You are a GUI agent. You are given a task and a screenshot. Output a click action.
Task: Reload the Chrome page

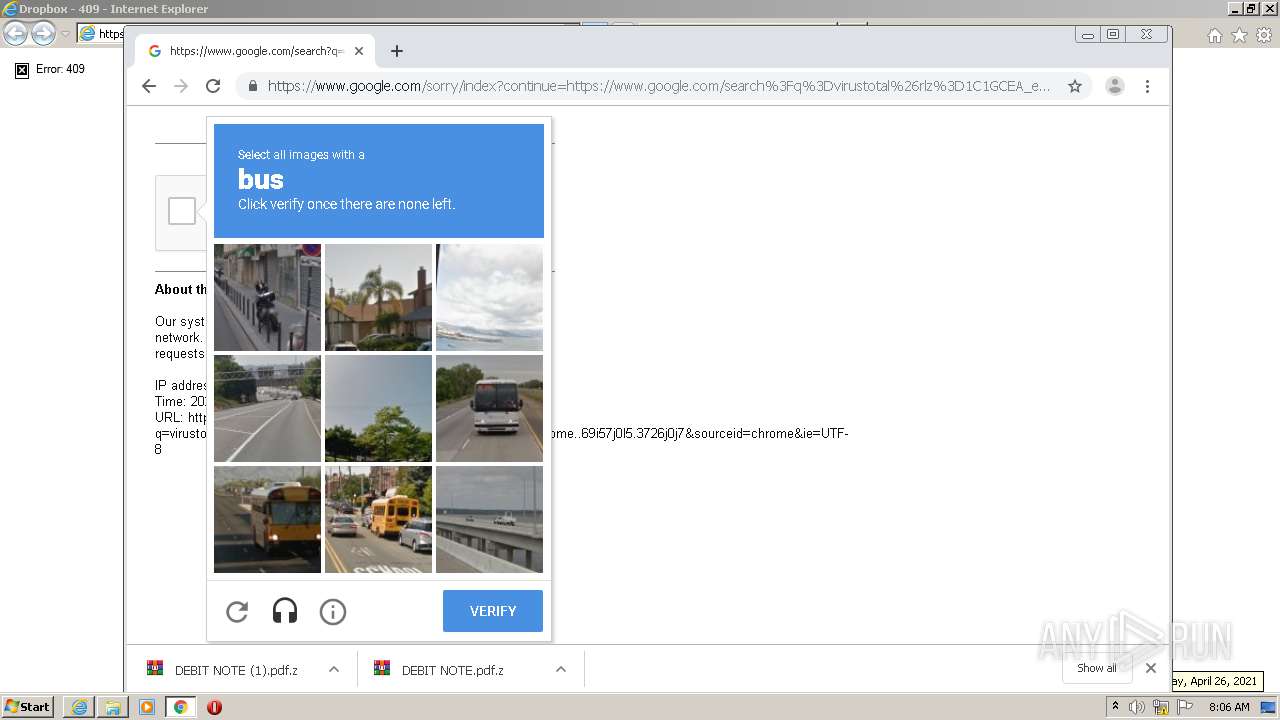pyautogui.click(x=213, y=86)
